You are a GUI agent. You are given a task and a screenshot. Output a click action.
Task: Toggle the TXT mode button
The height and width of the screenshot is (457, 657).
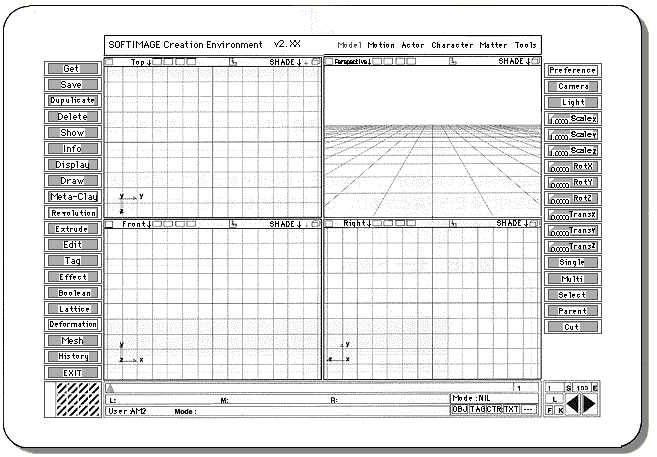[x=511, y=409]
